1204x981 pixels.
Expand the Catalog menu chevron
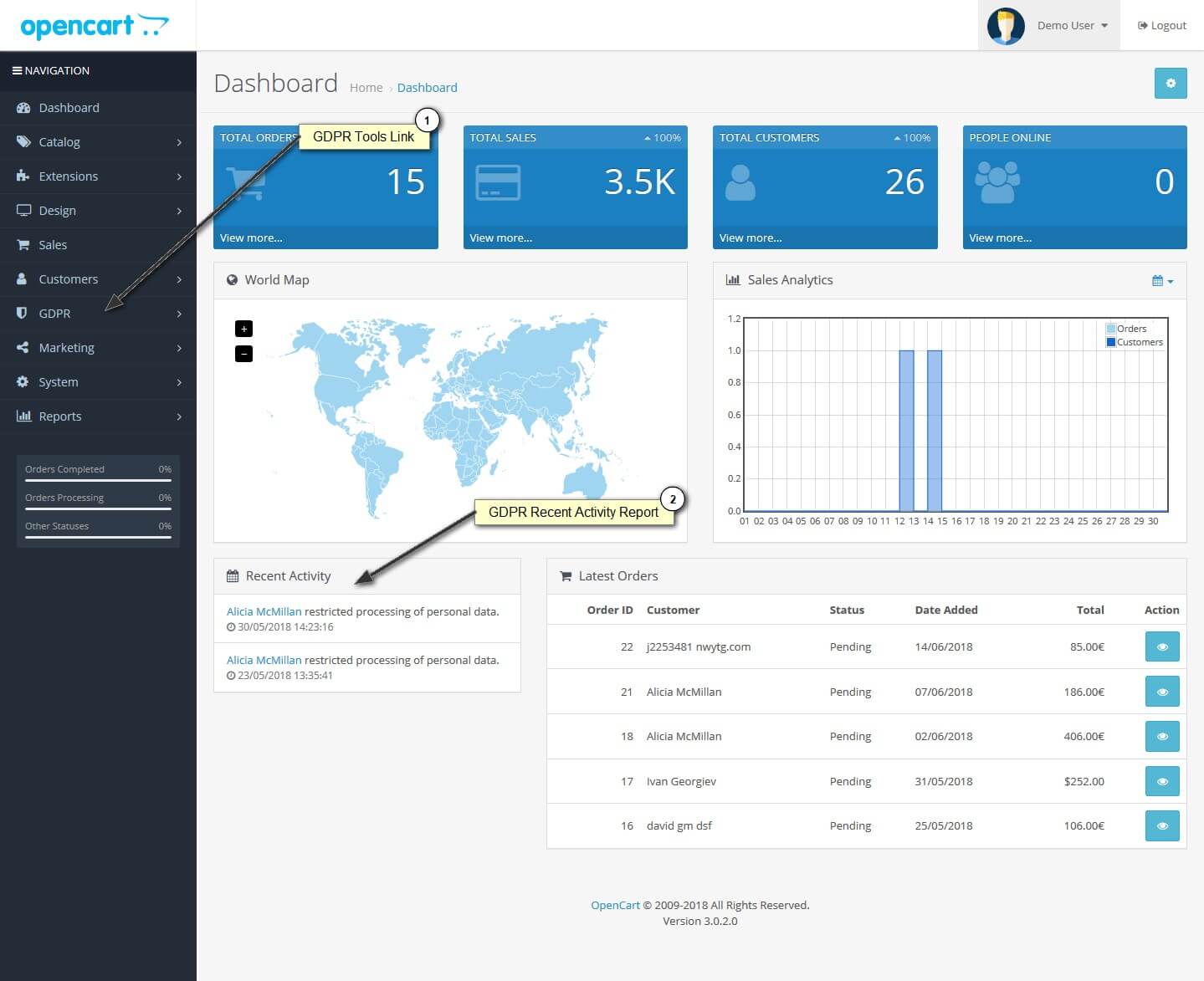tap(179, 142)
